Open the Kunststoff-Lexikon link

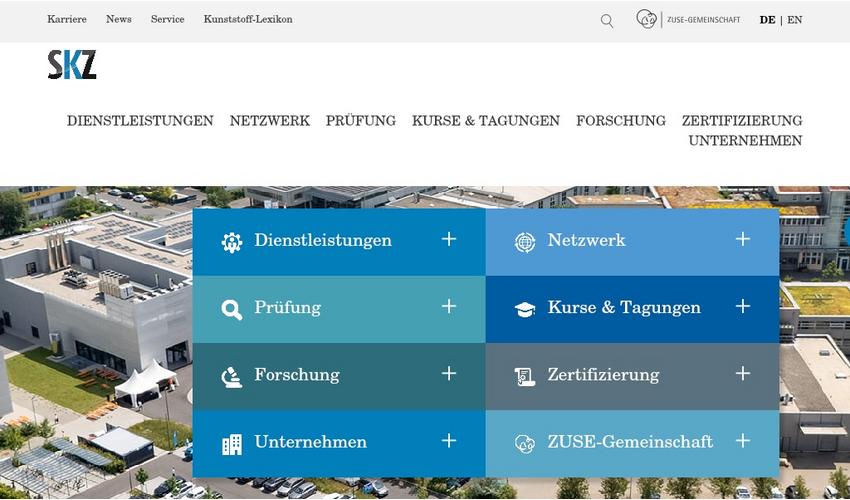click(x=248, y=20)
